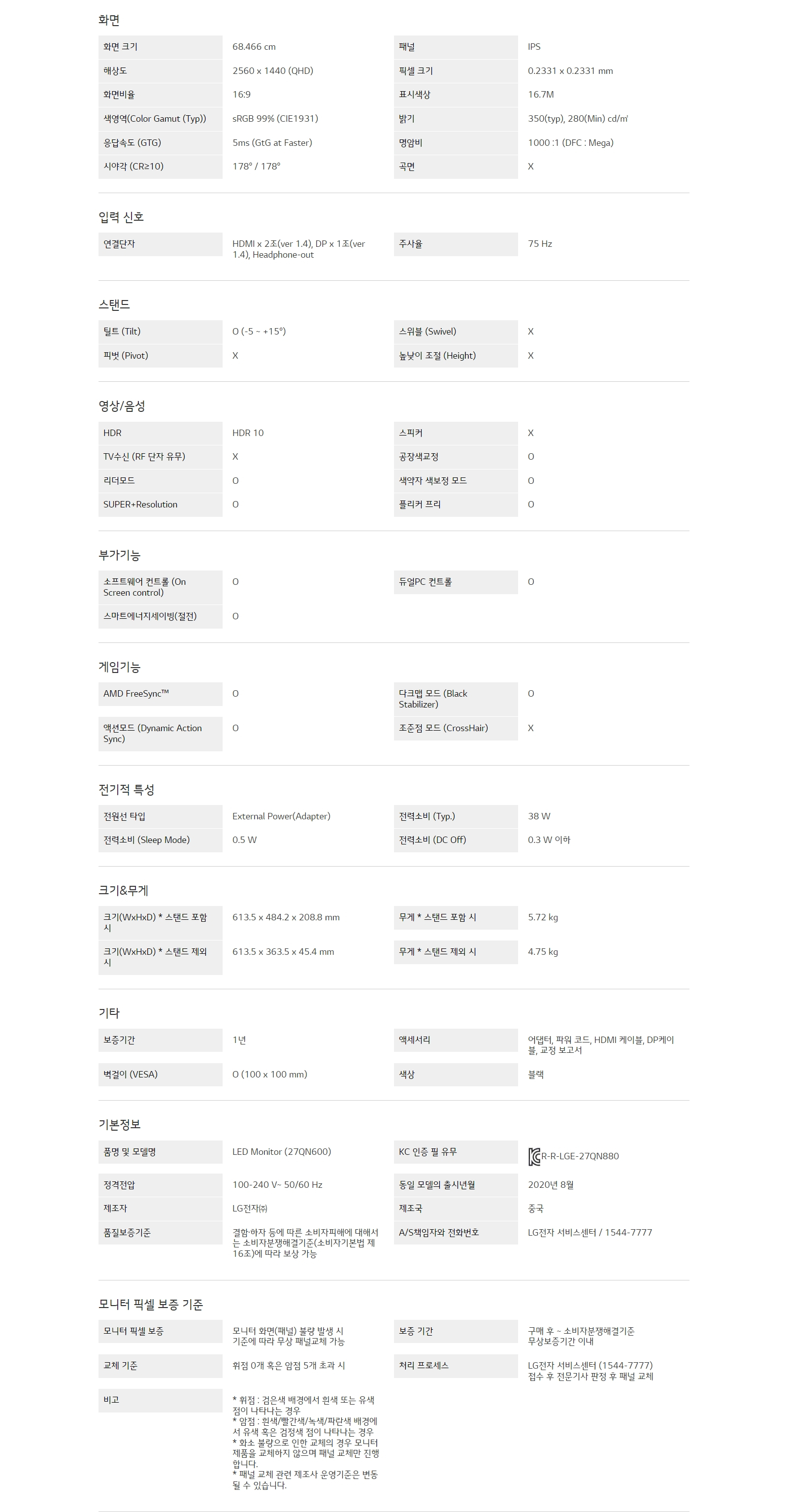Click the weight without stand '4.75 kg'
Screen dimensions: 788x1512
click(543, 952)
